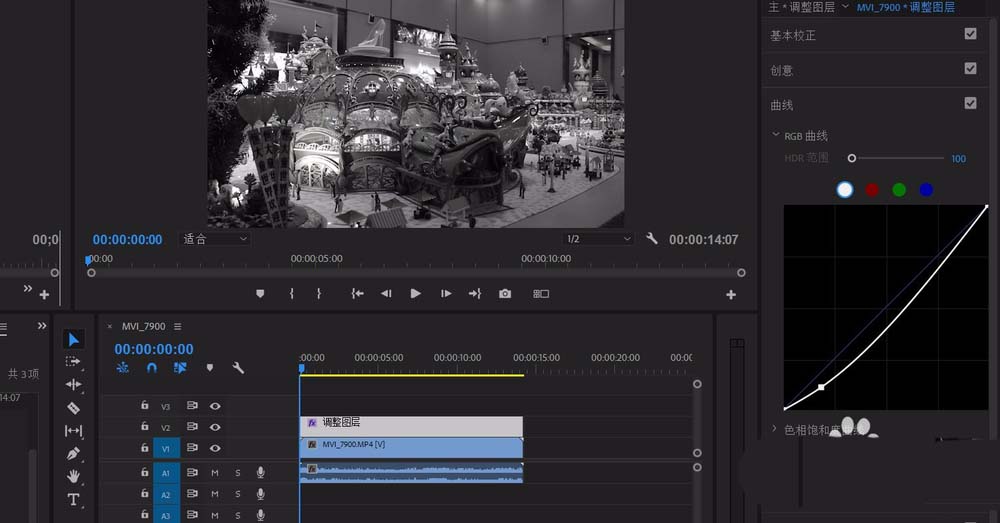
Task: Hide the V2 track with eye icon
Action: [x=215, y=427]
